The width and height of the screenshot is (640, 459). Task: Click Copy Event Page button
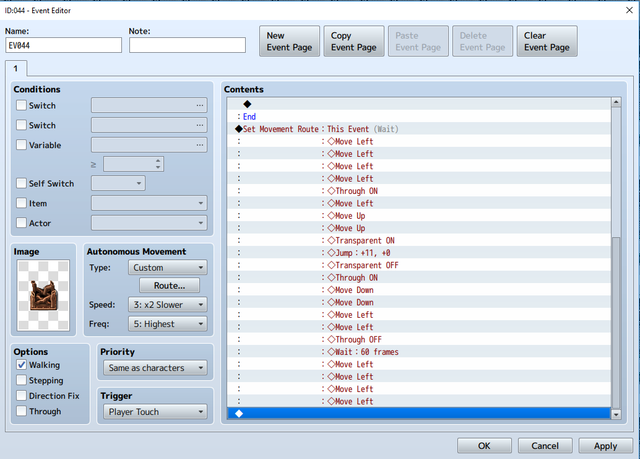354,41
